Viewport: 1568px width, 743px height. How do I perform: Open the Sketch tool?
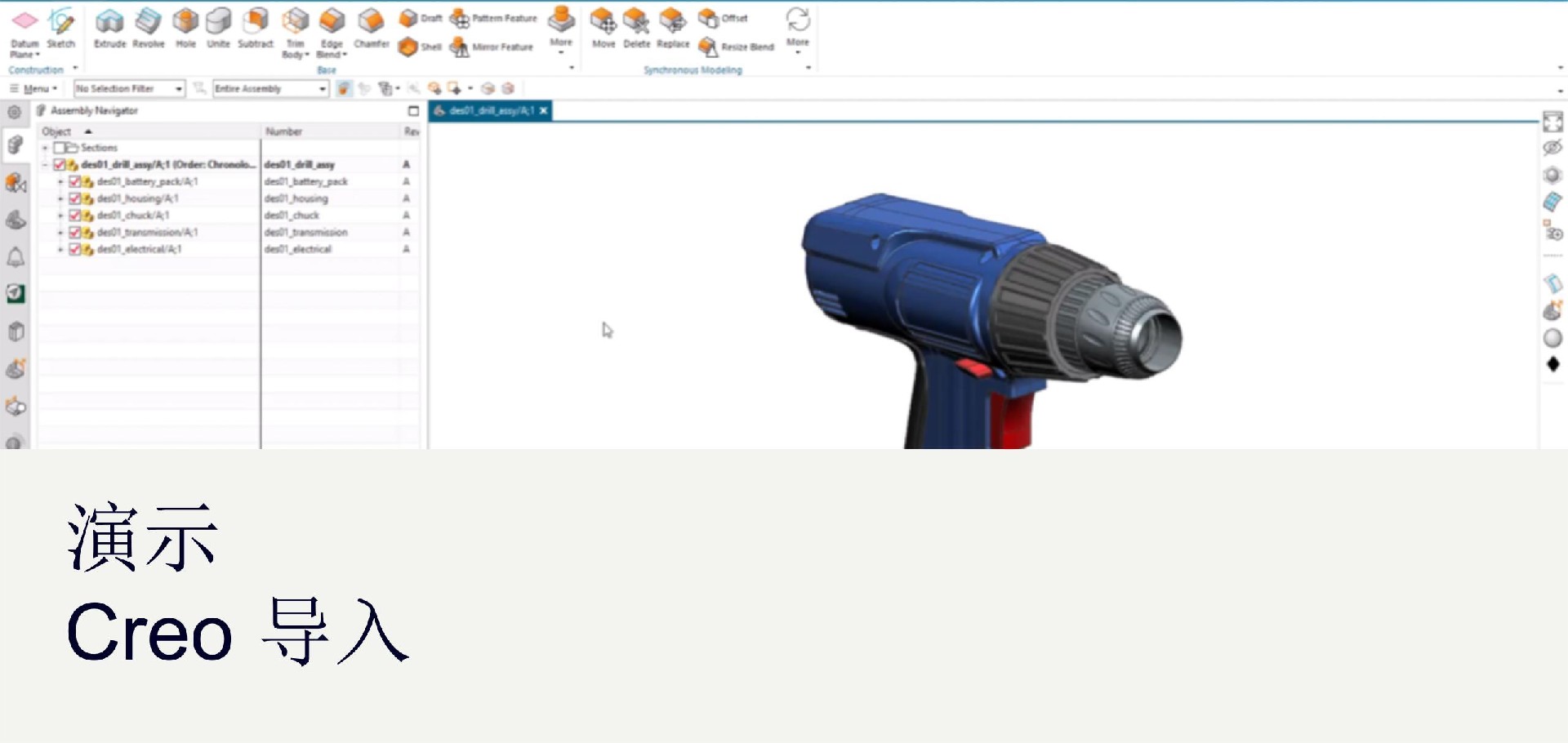click(x=60, y=27)
